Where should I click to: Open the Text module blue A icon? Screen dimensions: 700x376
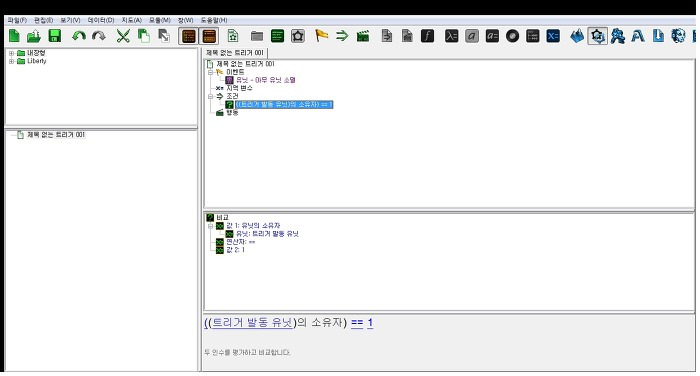pos(638,36)
